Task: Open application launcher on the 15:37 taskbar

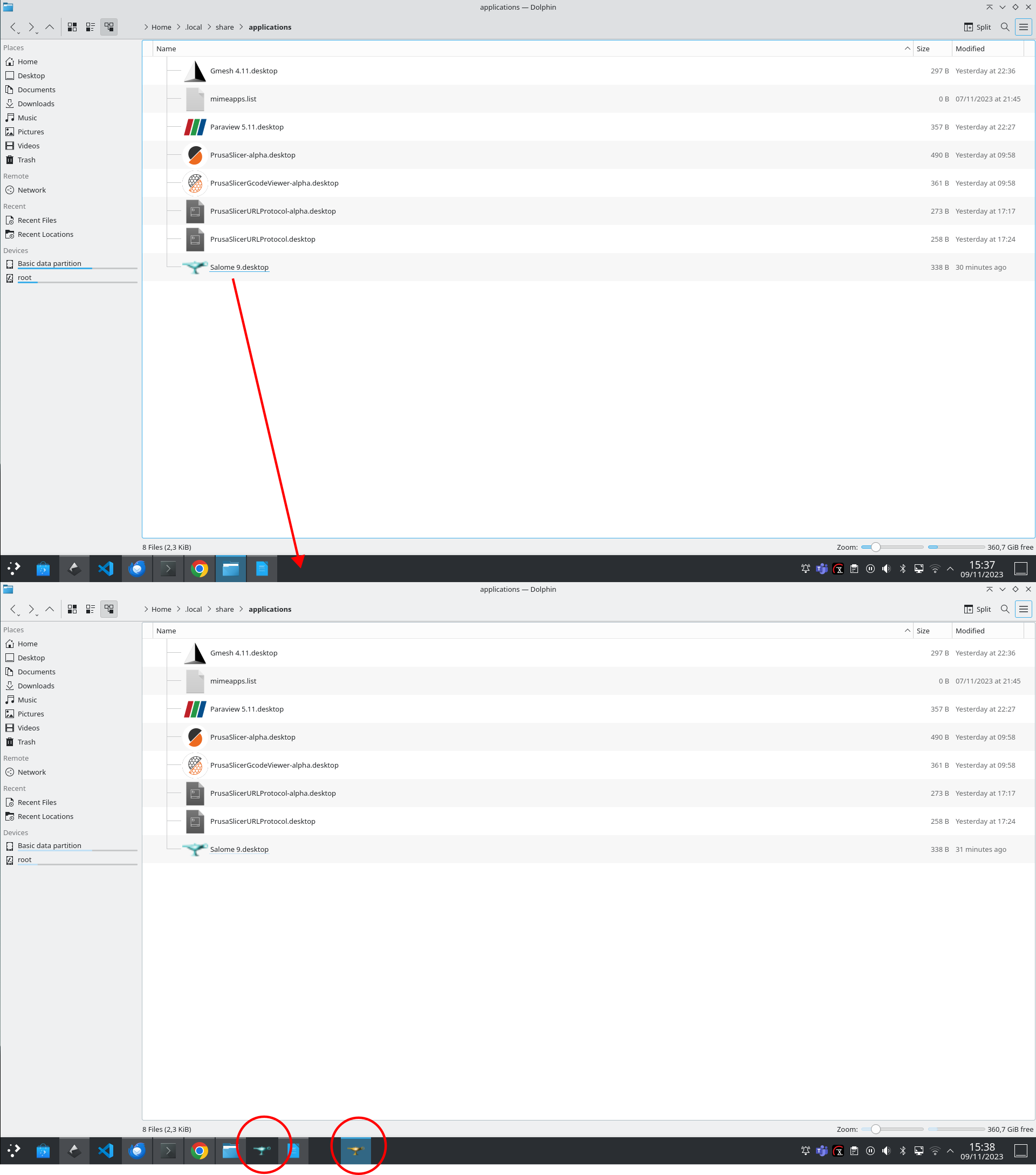Action: point(14,569)
